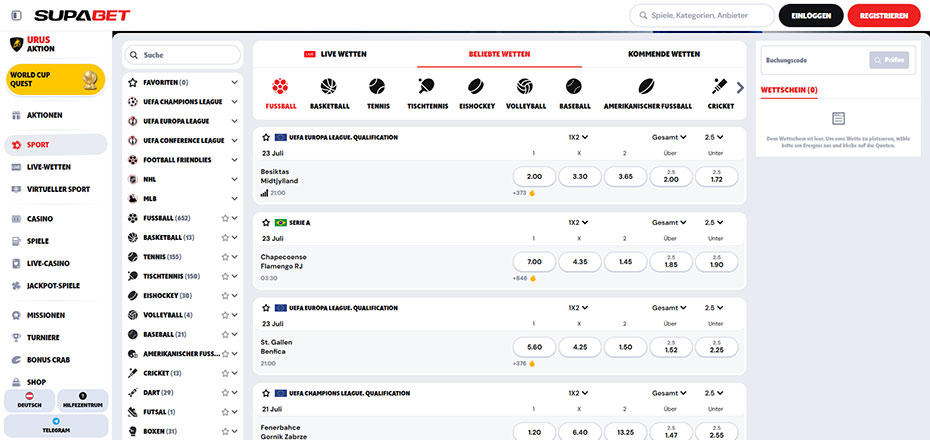Star Basketball (13) in the category list
Image resolution: width=930 pixels, height=440 pixels.
pyautogui.click(x=225, y=238)
